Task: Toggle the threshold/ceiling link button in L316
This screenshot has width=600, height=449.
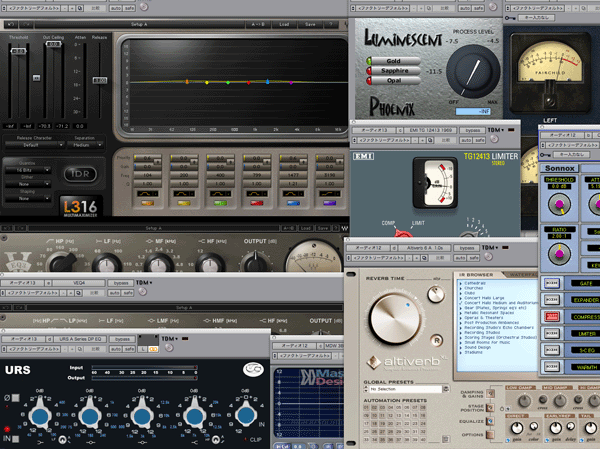Action: 36,78
